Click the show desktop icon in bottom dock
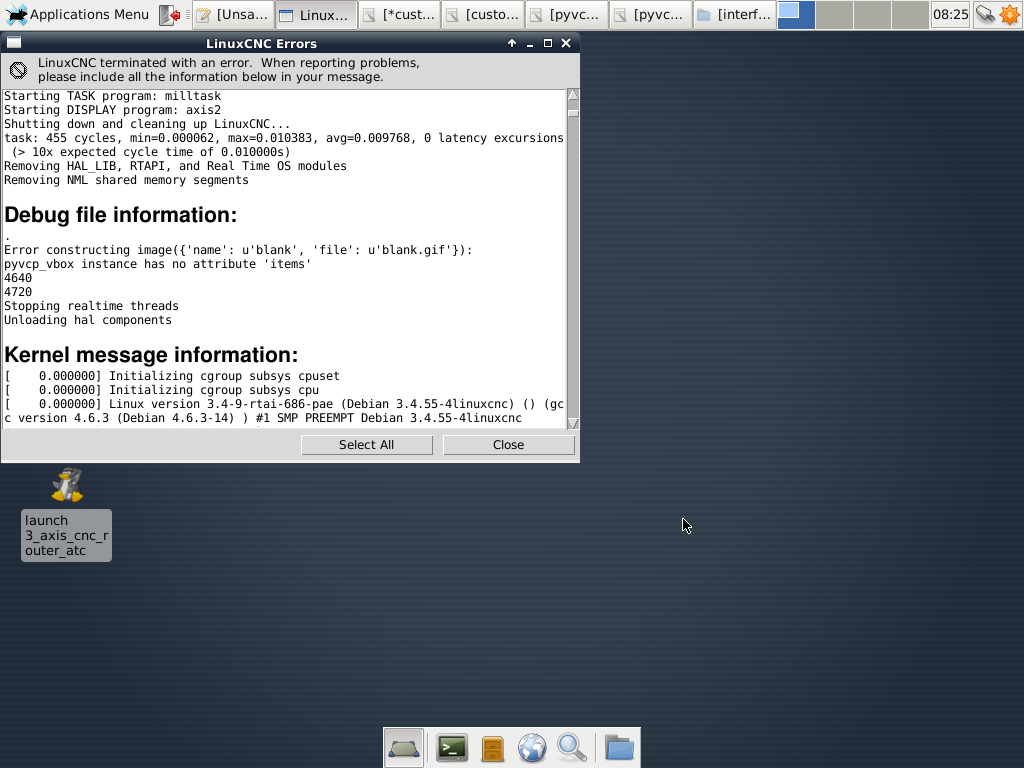The image size is (1024, 768). (x=404, y=748)
